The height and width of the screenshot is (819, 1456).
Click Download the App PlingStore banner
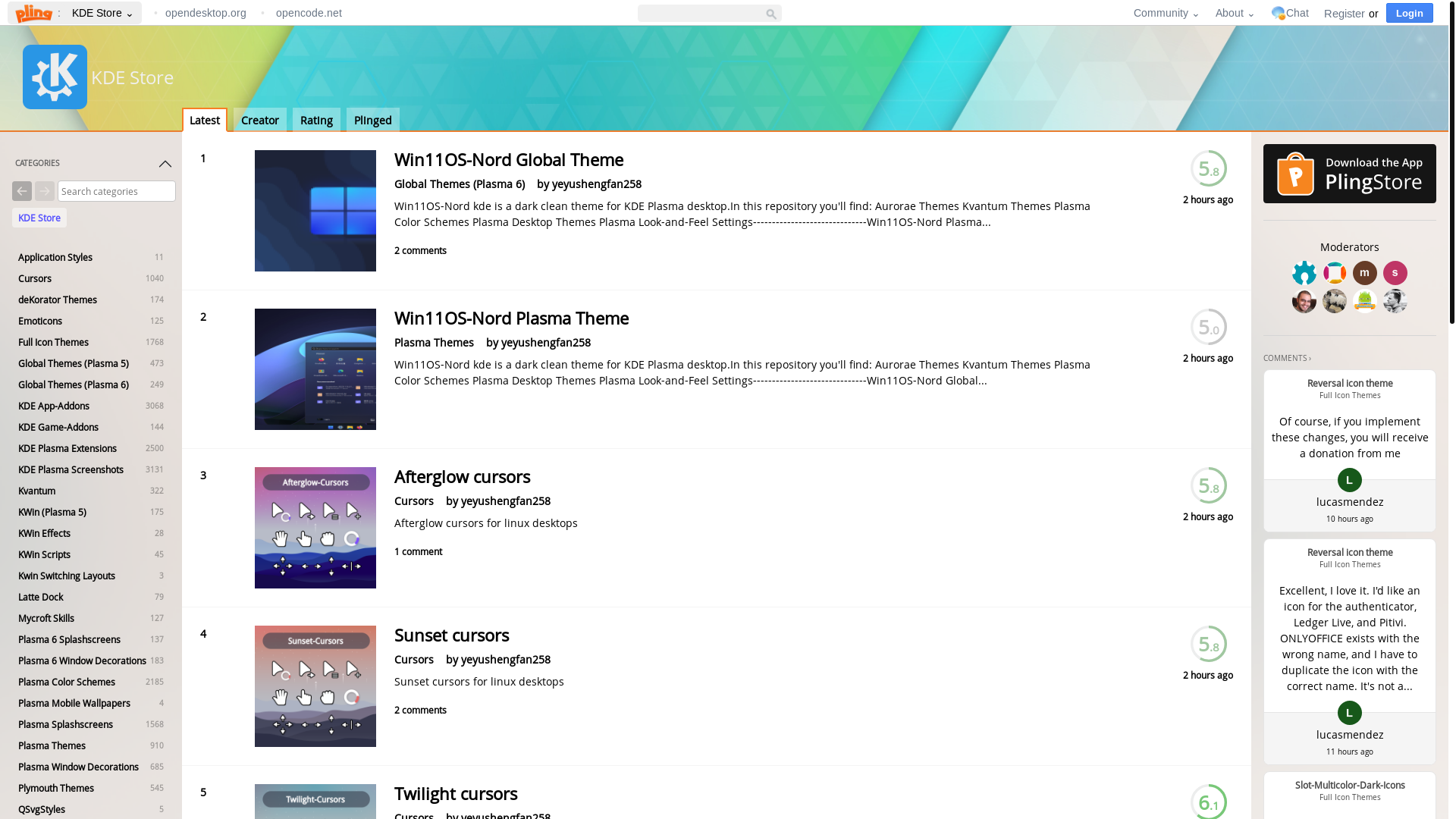(x=1349, y=174)
